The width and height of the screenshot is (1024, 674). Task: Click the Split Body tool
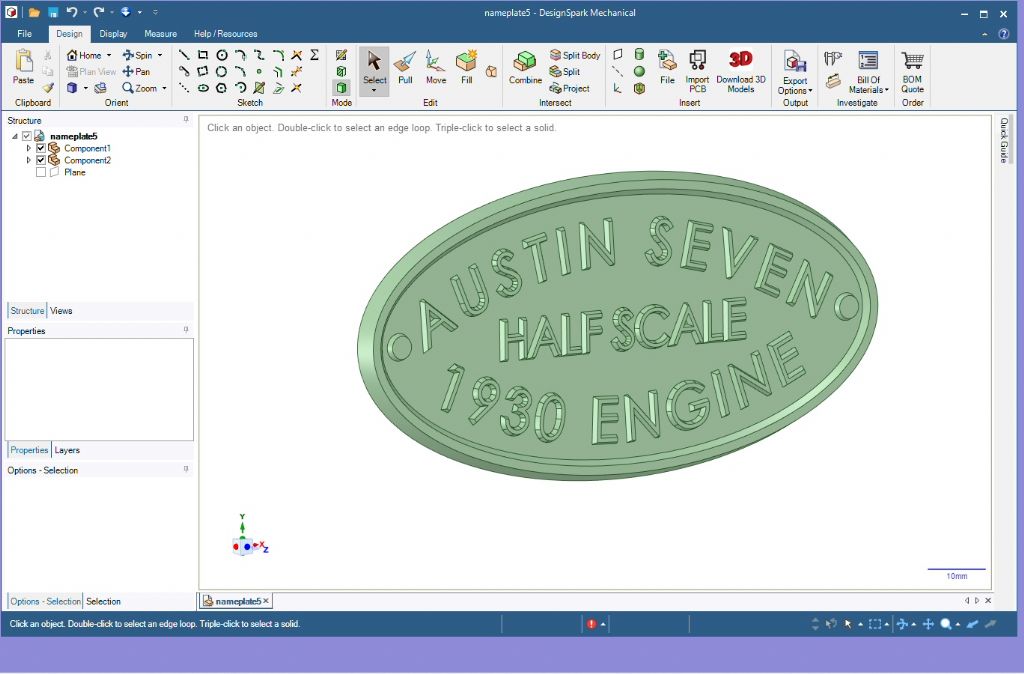pyautogui.click(x=575, y=56)
